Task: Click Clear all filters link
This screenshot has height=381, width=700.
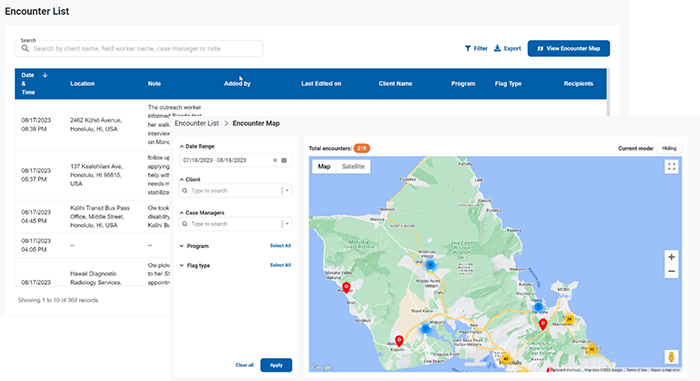Action: 244,365
